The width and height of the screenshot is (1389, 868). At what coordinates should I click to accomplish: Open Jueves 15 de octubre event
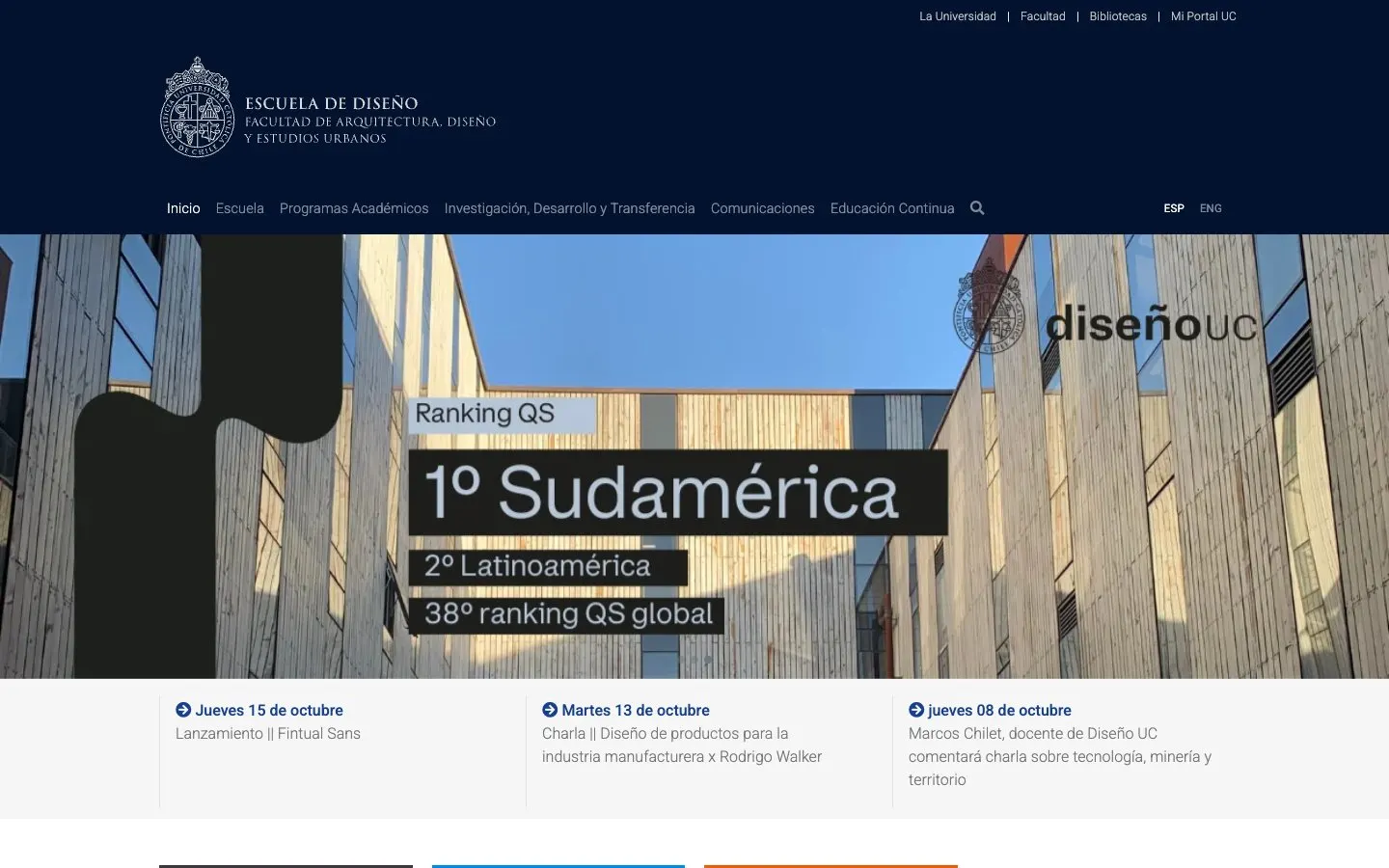(x=269, y=710)
